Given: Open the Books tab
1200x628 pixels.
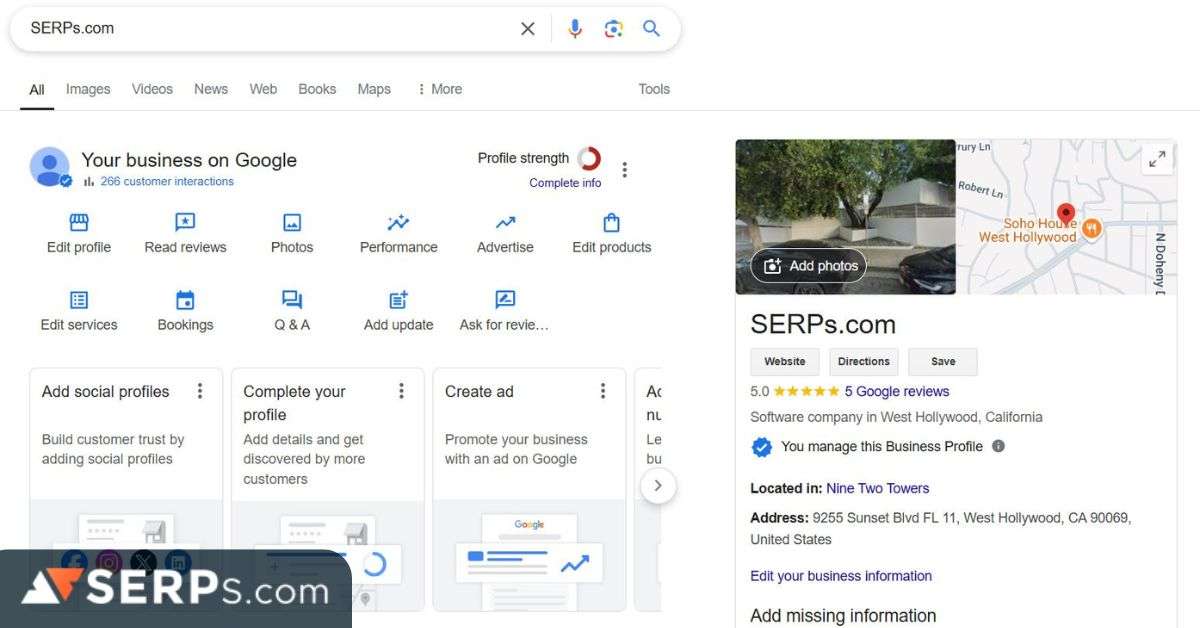Looking at the screenshot, I should [317, 89].
